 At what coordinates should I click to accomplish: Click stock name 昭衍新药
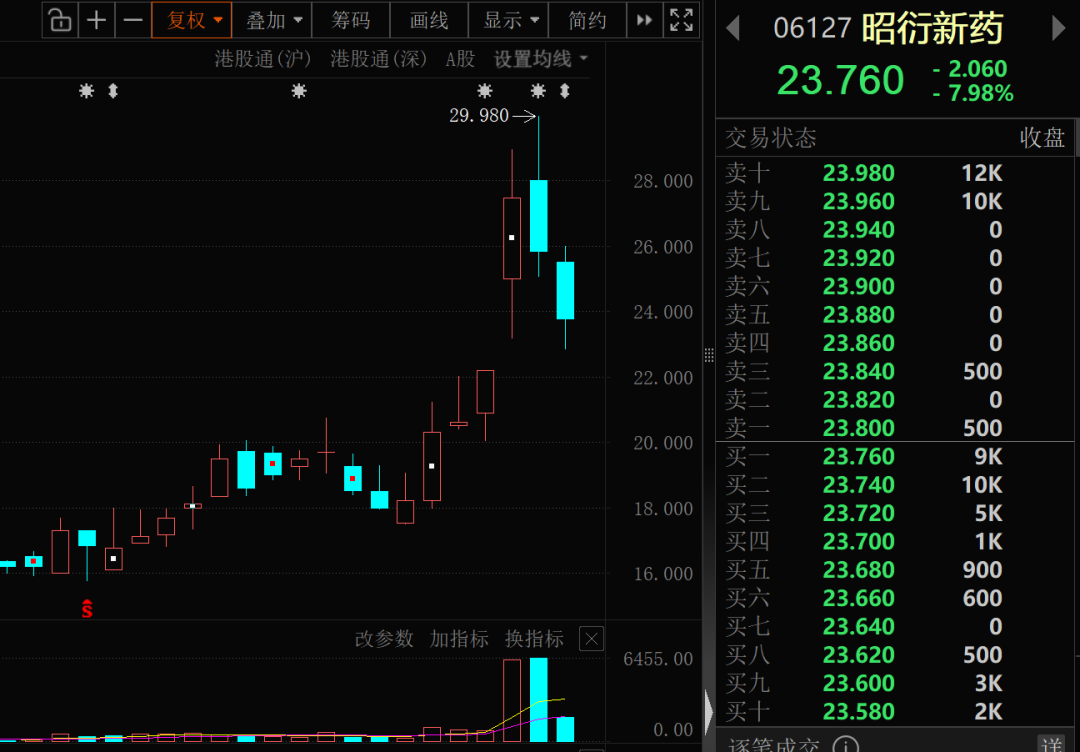[933, 28]
